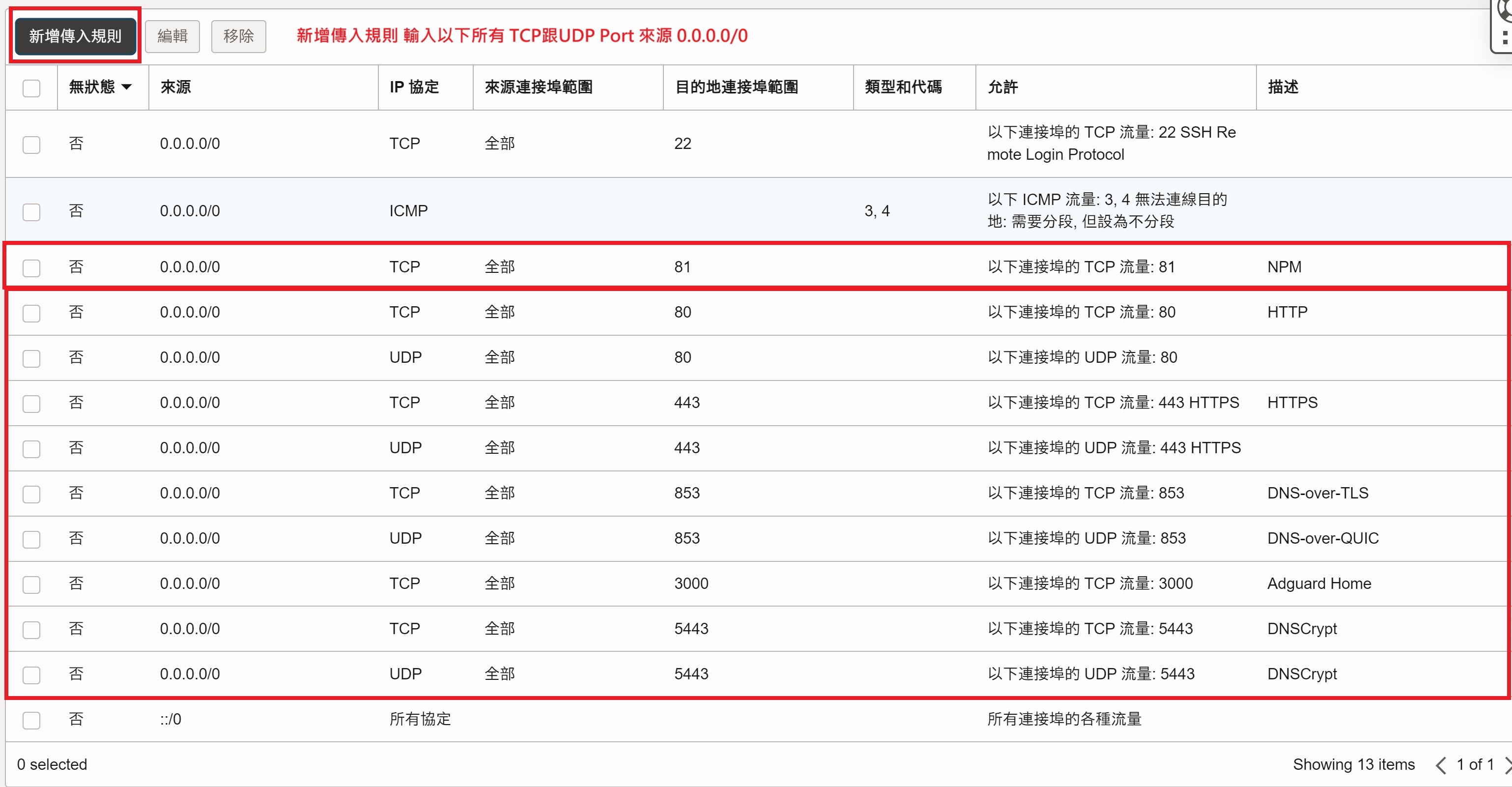Click the 來源 column header
The width and height of the screenshot is (1512, 787).
coord(175,87)
